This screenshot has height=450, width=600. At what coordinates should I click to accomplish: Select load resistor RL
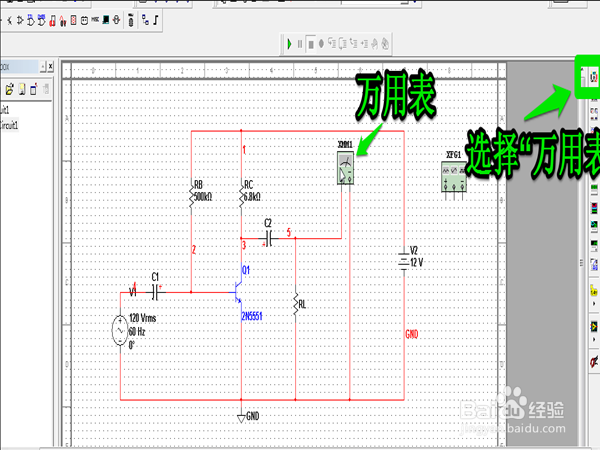point(295,304)
